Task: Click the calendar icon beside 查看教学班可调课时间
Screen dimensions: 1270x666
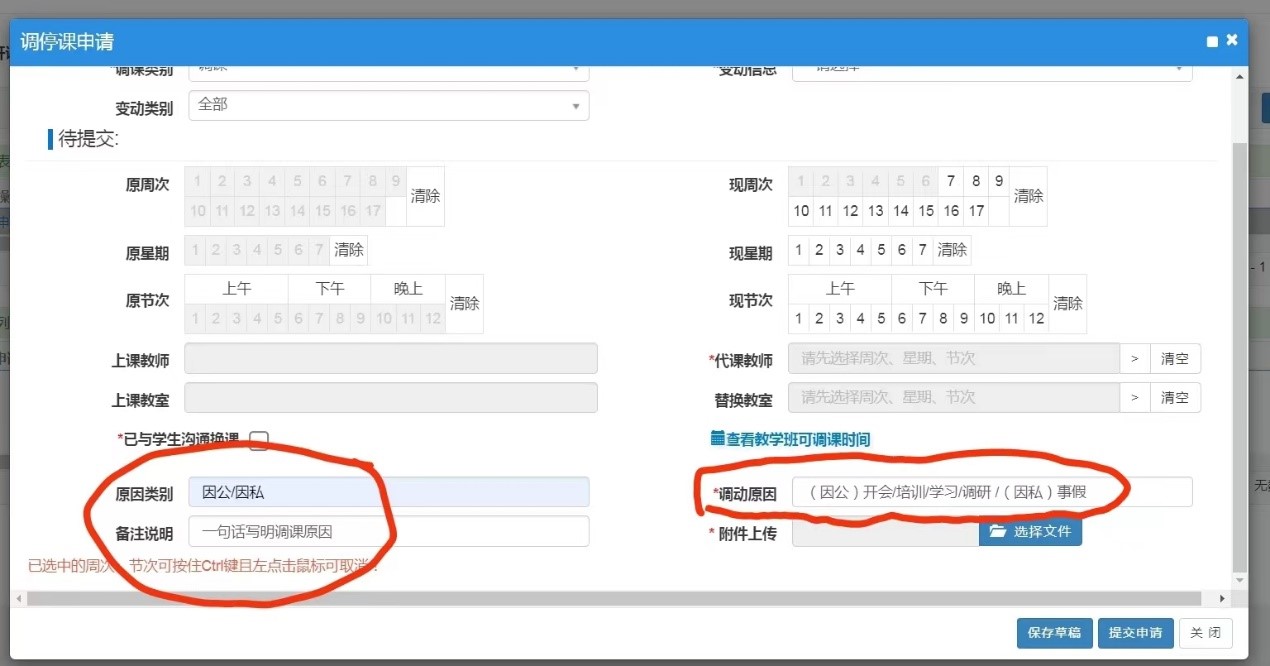Action: pyautogui.click(x=717, y=438)
